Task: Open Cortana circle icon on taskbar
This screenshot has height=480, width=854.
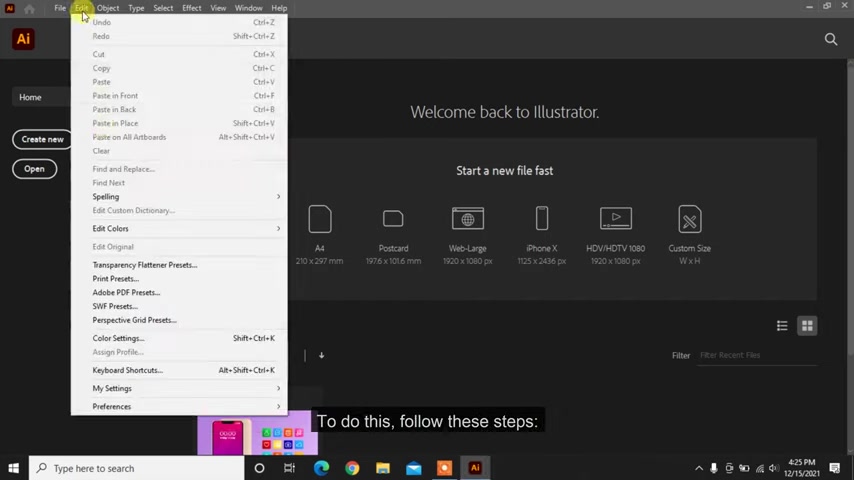Action: pyautogui.click(x=259, y=468)
